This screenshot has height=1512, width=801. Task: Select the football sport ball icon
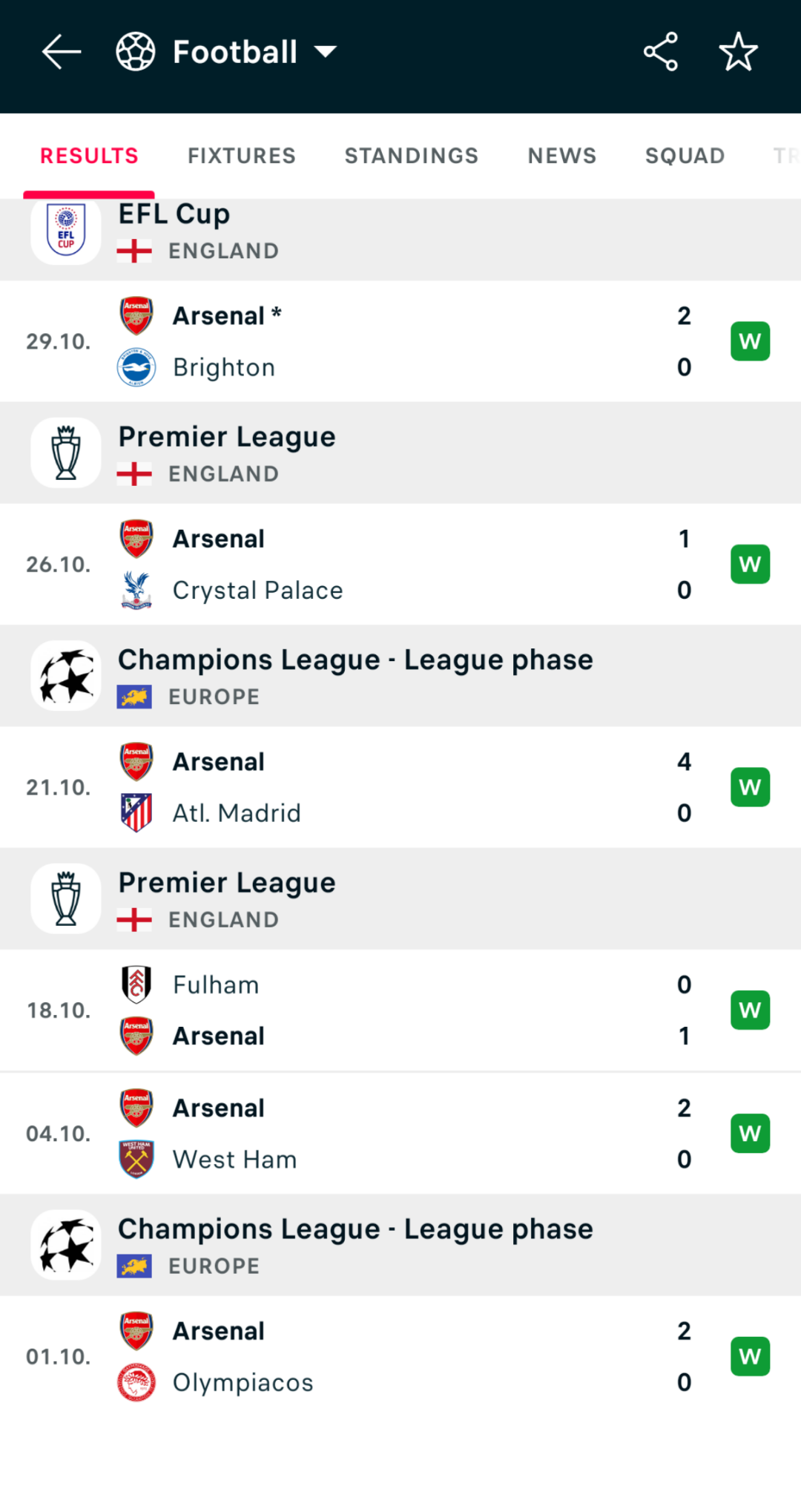click(136, 50)
